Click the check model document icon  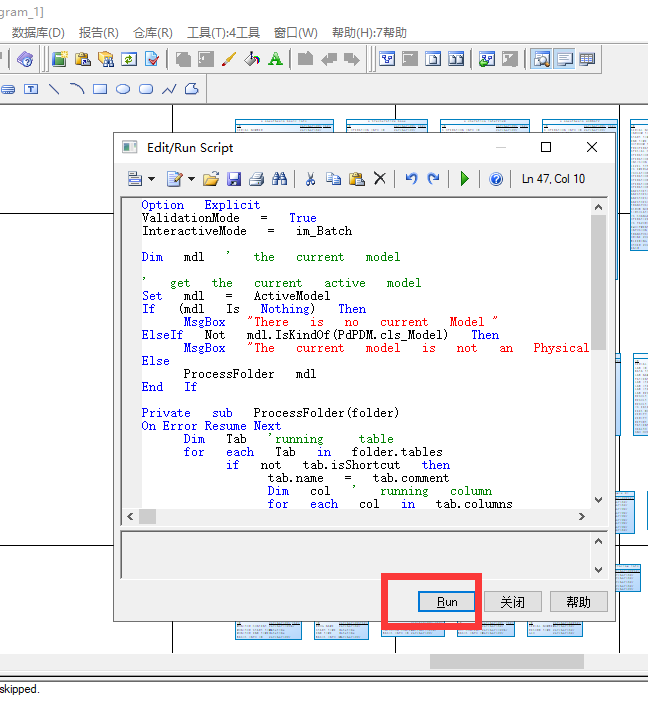[152, 59]
